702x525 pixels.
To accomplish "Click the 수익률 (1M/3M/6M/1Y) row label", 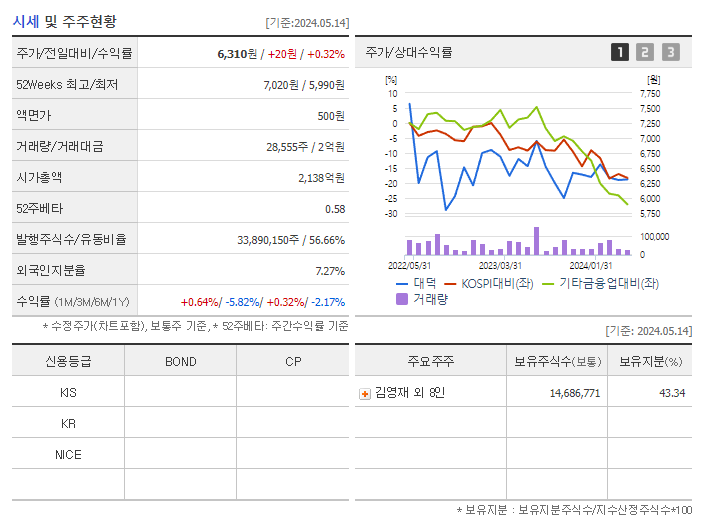I will click(x=73, y=302).
